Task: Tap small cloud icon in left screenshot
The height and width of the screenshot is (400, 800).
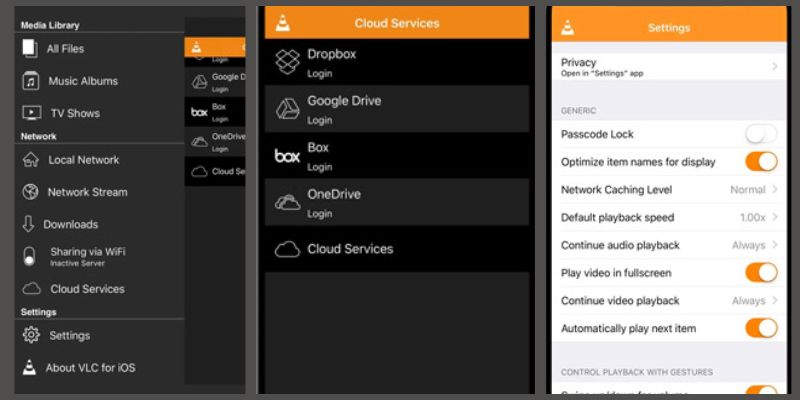Action: [x=199, y=171]
